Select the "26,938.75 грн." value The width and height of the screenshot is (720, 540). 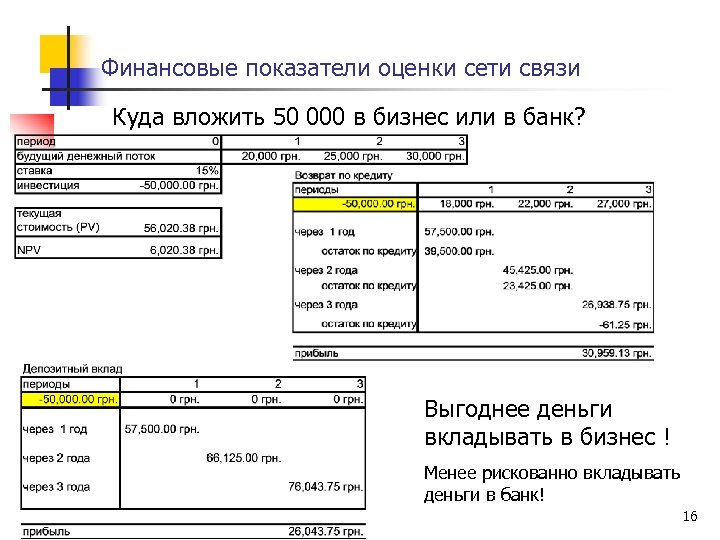pyautogui.click(x=617, y=305)
